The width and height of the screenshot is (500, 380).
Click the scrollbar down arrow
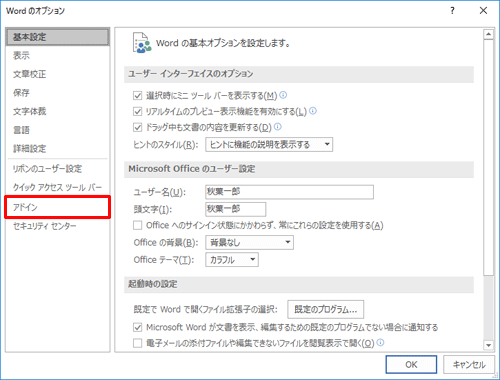click(489, 345)
